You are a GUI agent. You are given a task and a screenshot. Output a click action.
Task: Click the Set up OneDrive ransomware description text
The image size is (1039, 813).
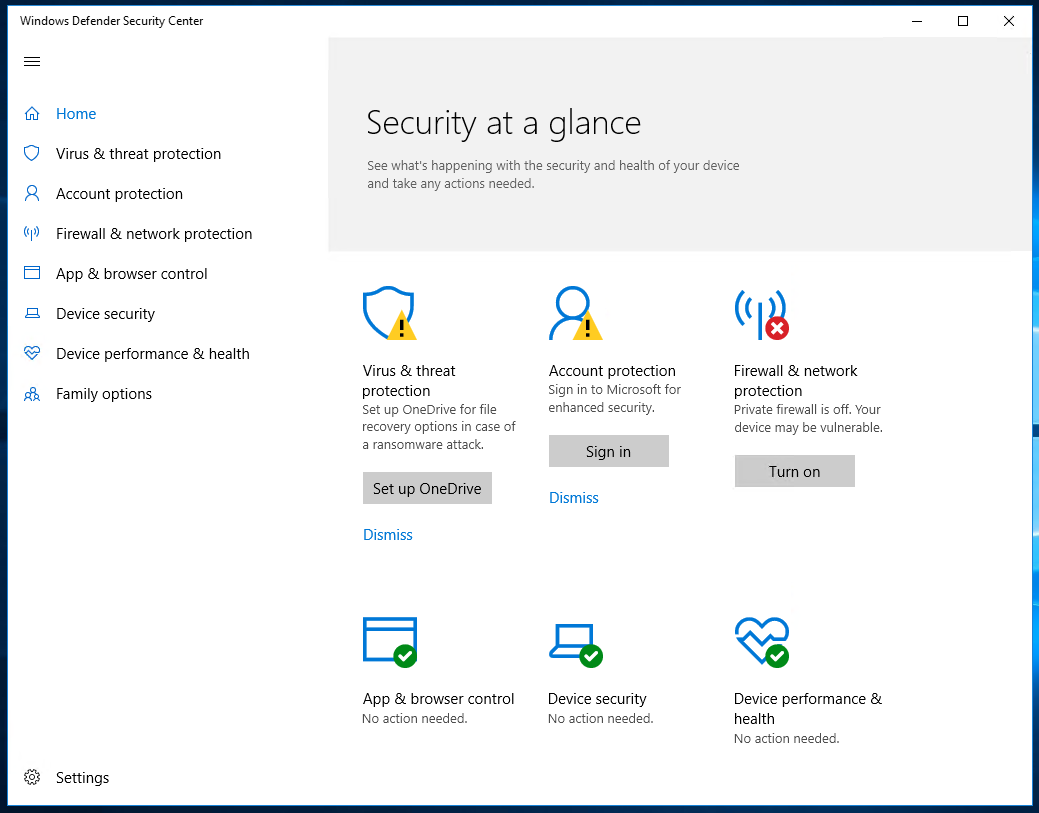(439, 427)
